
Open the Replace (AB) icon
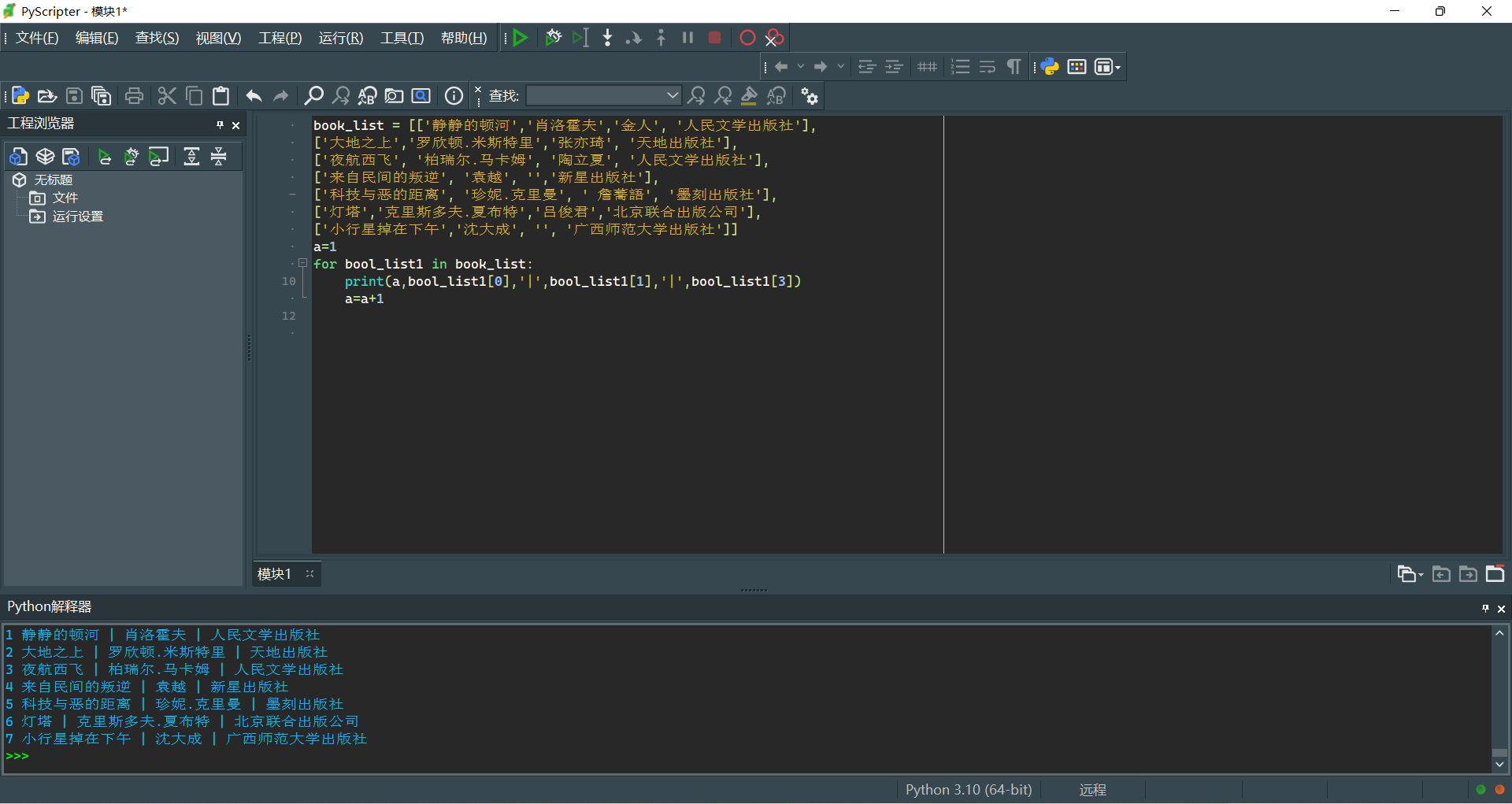[x=367, y=96]
